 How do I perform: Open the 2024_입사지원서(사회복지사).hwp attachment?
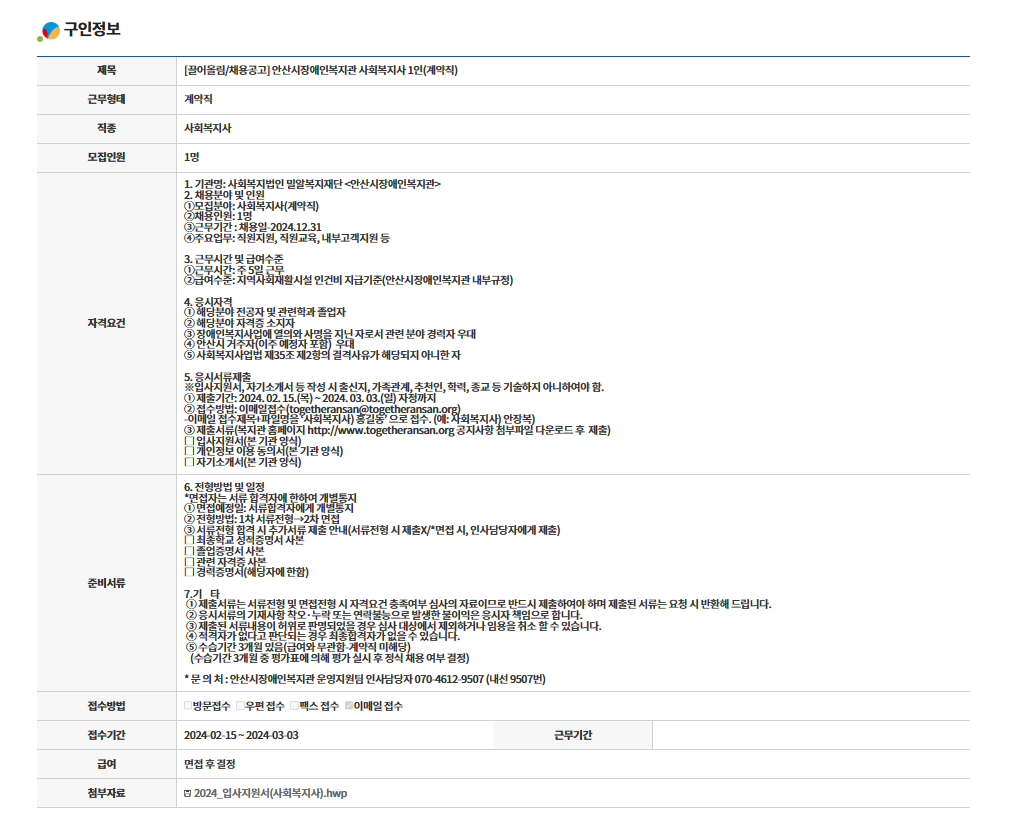[x=270, y=793]
